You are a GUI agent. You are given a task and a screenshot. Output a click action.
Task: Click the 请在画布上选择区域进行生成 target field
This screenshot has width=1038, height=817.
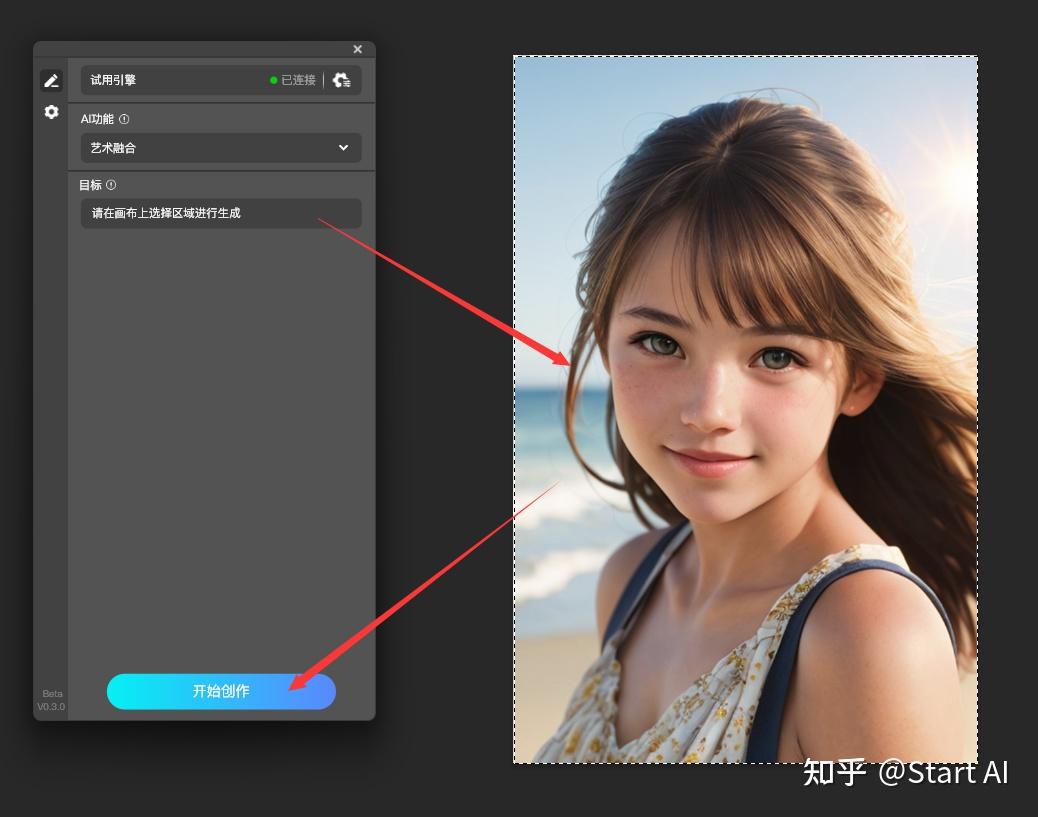pyautogui.click(x=221, y=213)
